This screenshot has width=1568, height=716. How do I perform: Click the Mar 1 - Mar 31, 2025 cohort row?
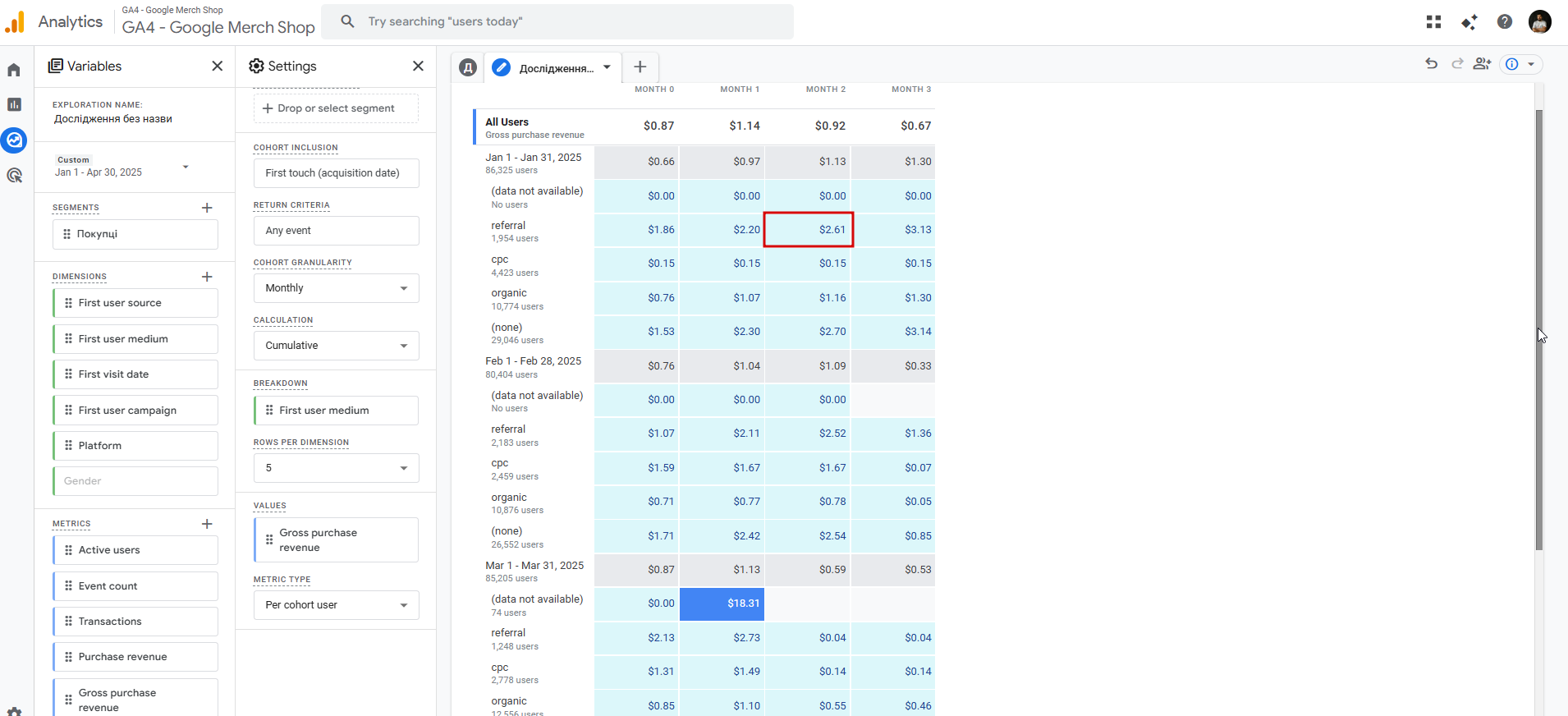704,570
